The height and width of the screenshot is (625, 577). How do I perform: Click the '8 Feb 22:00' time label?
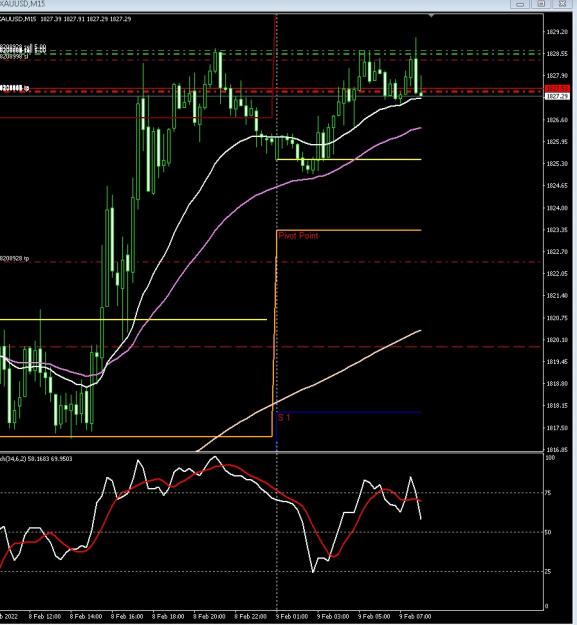pos(250,616)
